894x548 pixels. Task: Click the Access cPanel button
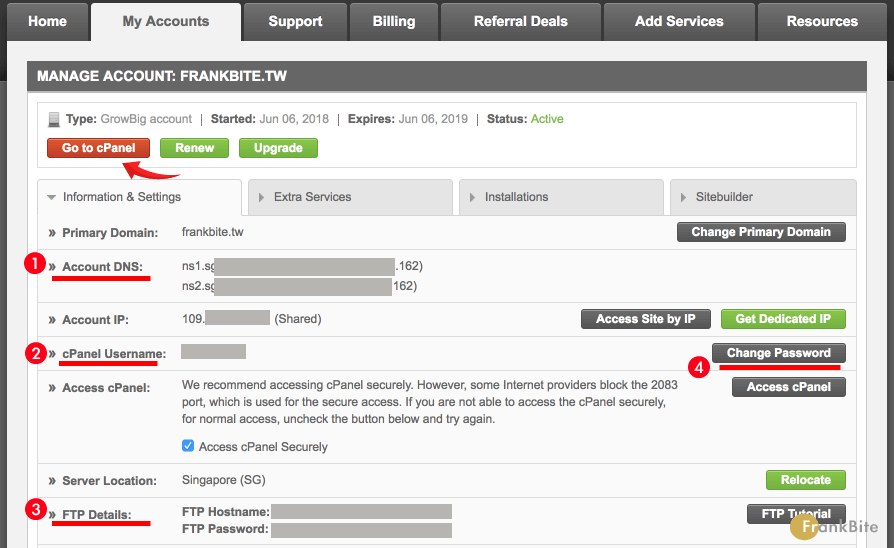[x=789, y=387]
